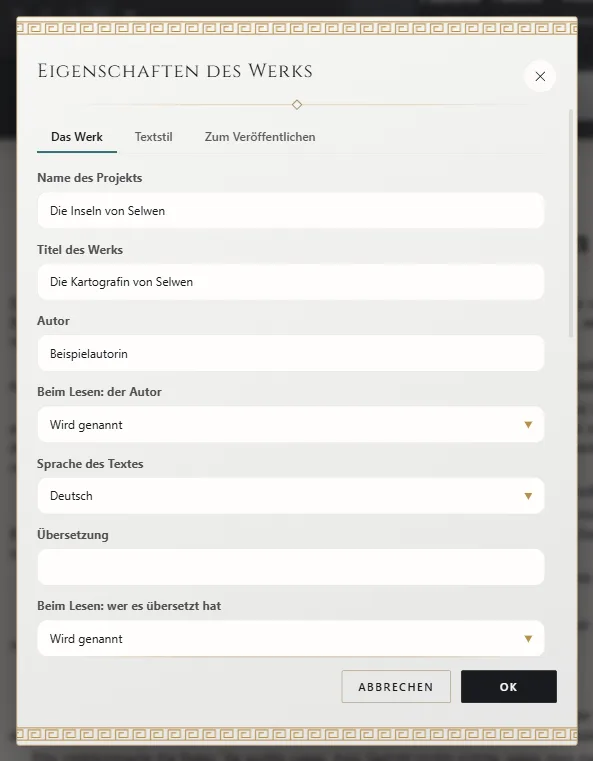
Task: Click the 'Beim Lesen: der Autor' label
Action: point(99,392)
